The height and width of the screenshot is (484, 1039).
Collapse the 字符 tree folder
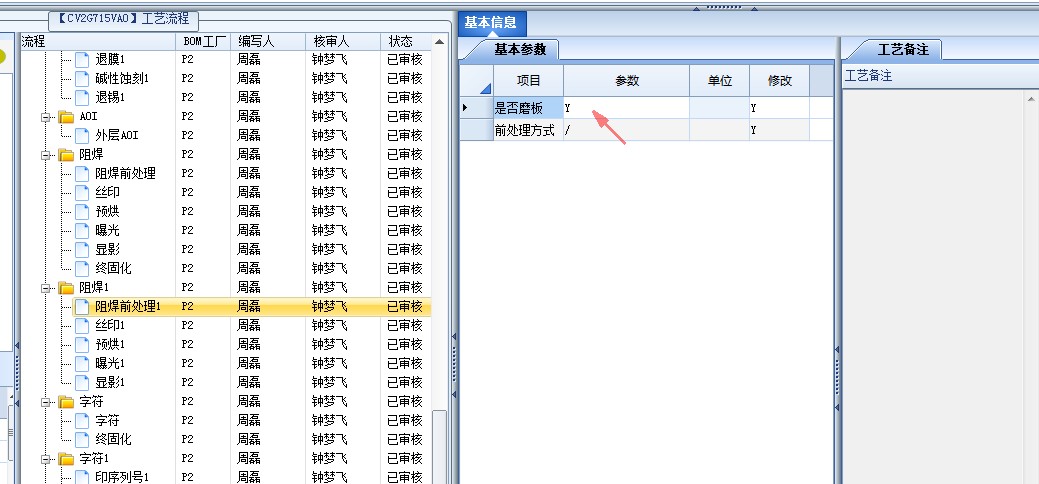46,402
